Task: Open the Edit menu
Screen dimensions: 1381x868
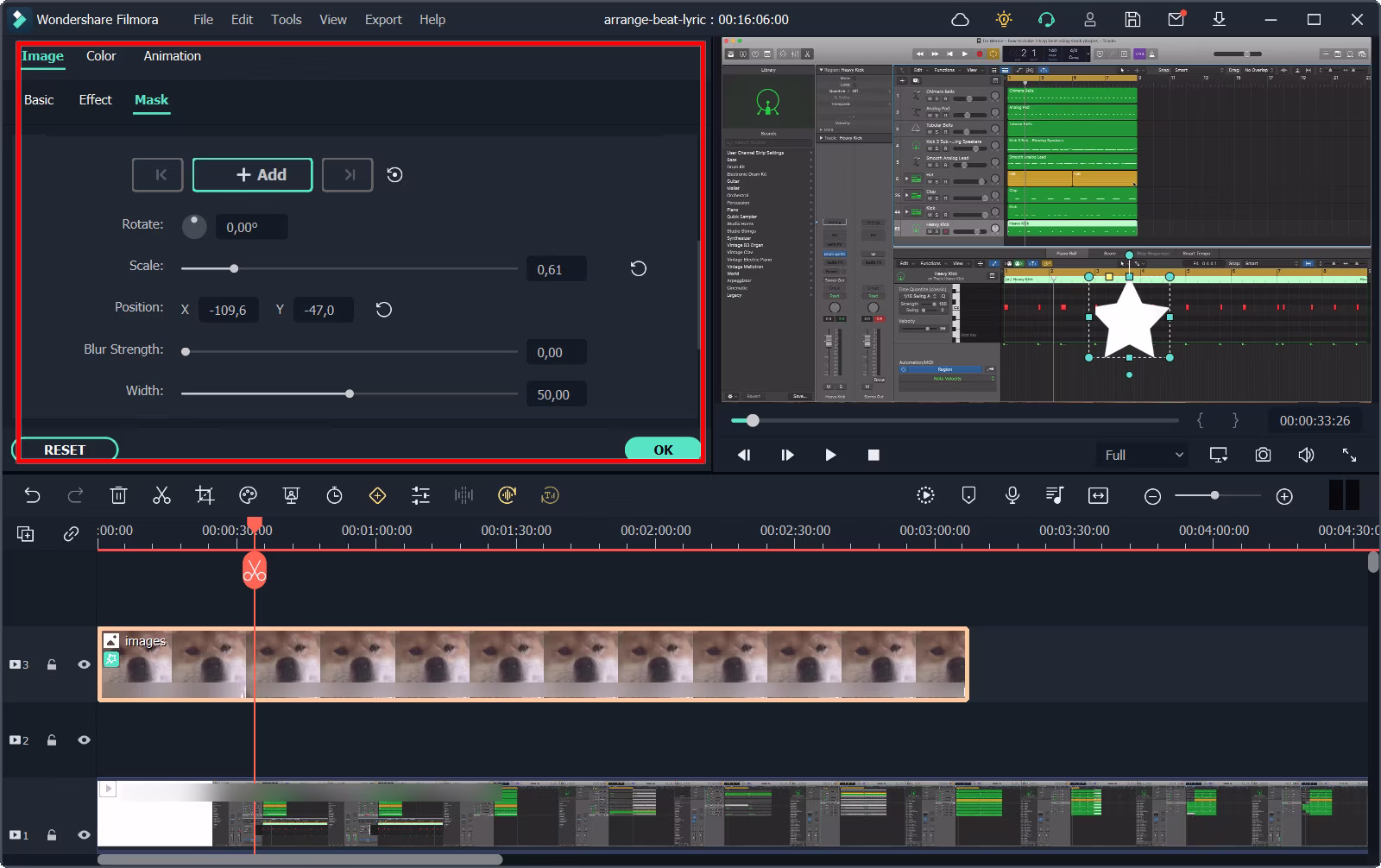Action: click(242, 19)
